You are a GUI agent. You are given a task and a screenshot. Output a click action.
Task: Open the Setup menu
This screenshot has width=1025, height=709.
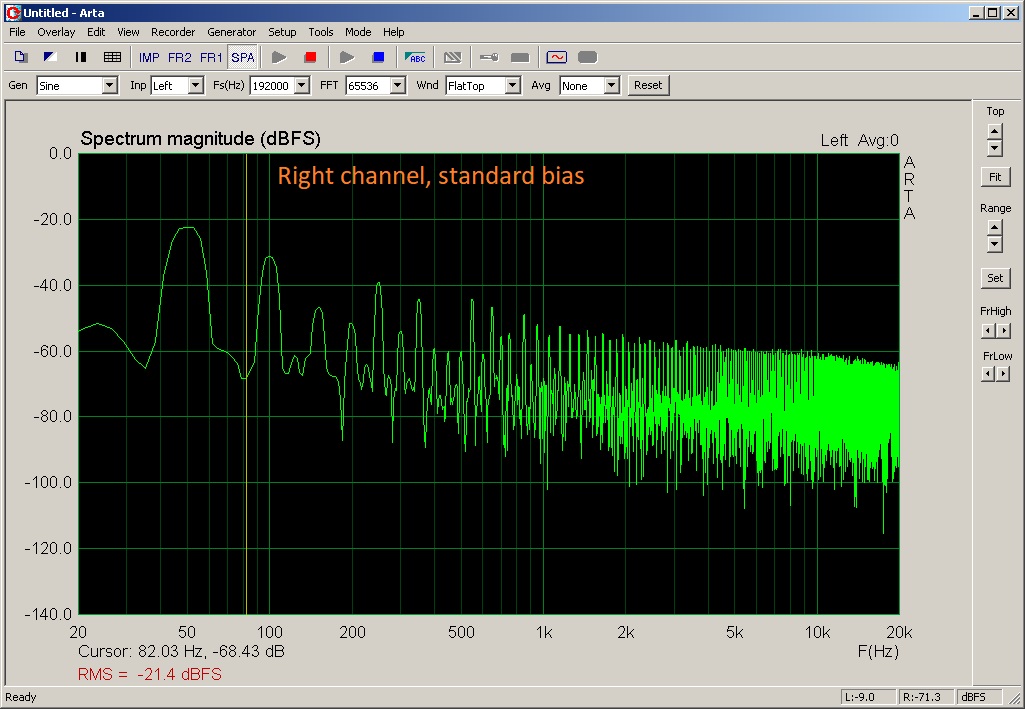click(x=282, y=32)
